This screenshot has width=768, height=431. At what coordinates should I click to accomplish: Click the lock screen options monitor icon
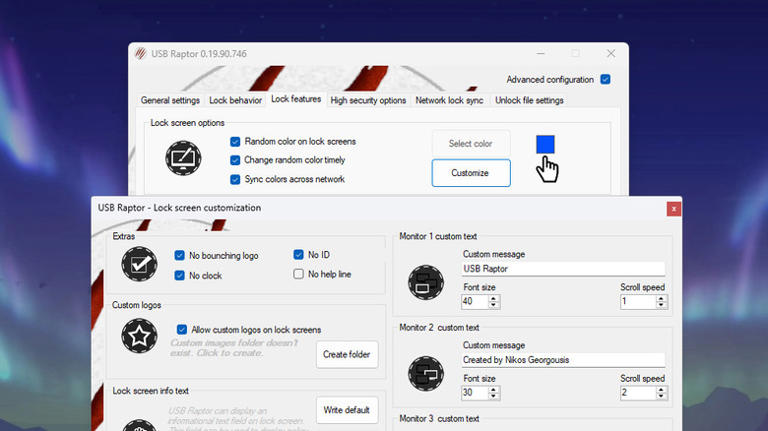183,158
